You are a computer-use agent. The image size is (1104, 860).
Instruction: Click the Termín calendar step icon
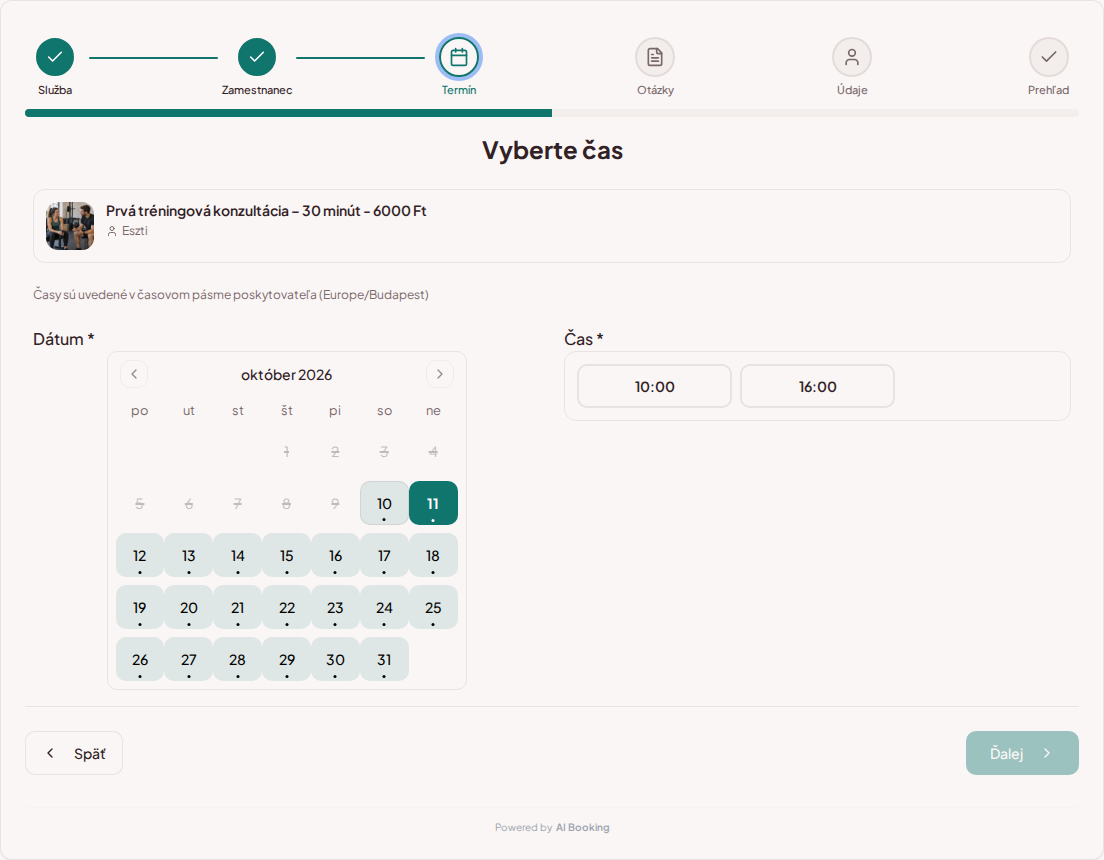point(459,57)
